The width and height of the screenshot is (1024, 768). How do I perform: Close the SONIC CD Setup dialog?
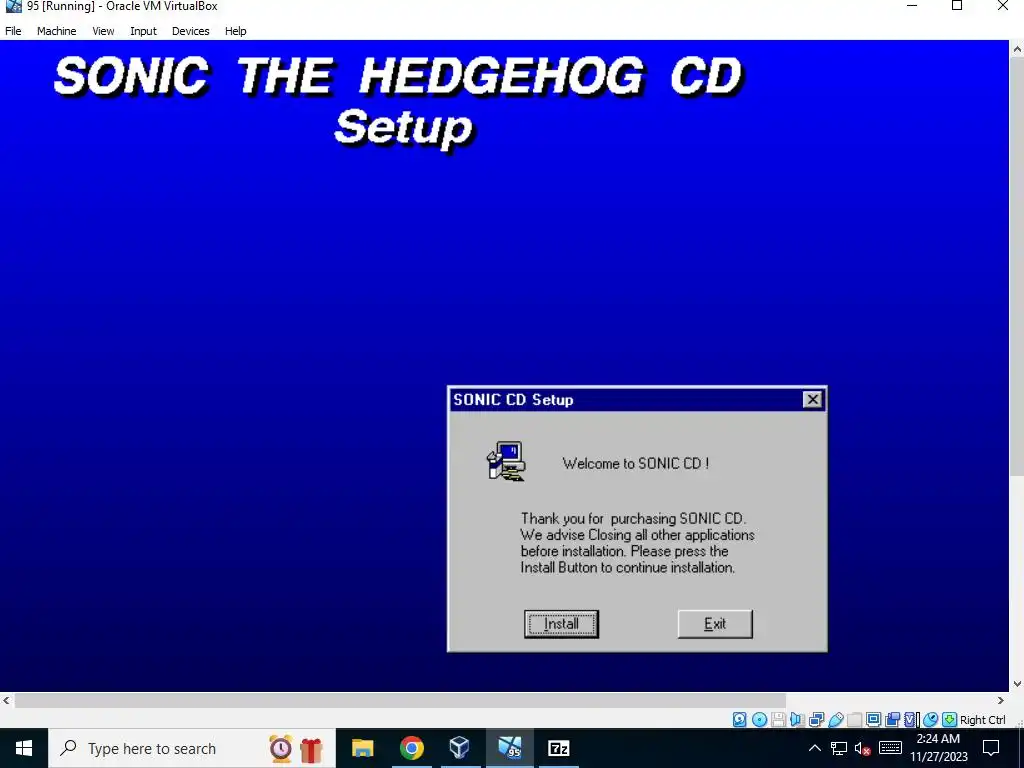[x=812, y=400]
